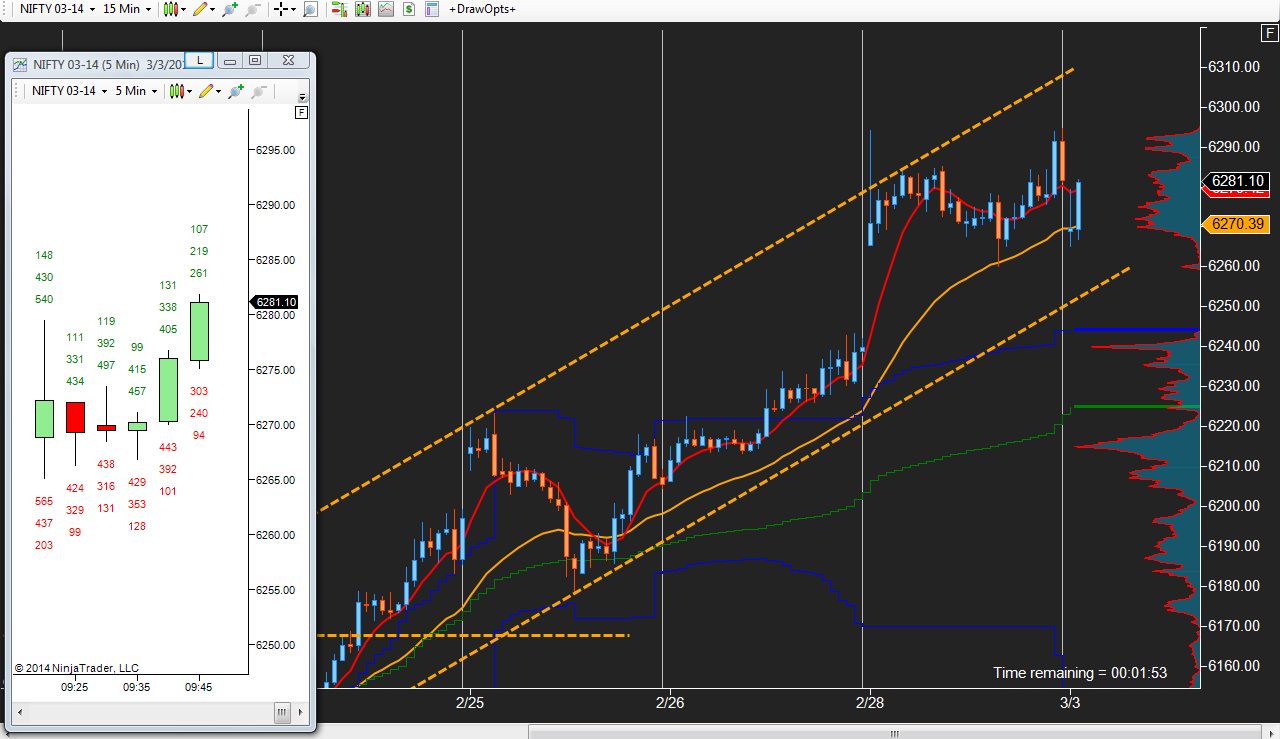
Task: Click the green volume value 107
Action: click(x=199, y=229)
